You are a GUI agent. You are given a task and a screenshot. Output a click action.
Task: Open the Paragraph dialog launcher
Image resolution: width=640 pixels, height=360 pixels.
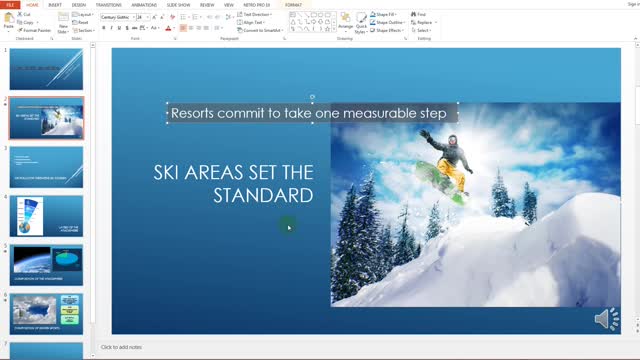pyautogui.click(x=284, y=38)
